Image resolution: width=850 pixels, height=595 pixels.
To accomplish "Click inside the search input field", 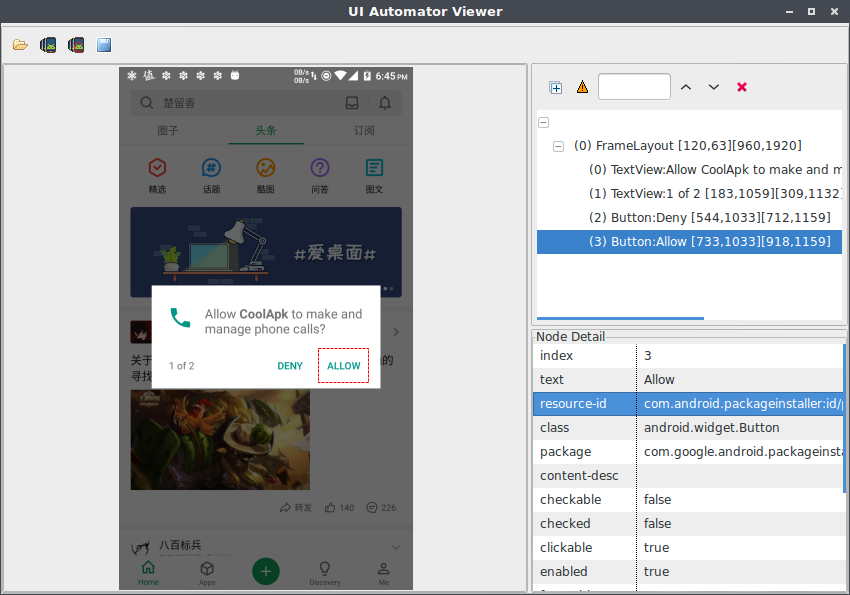I will tap(634, 87).
